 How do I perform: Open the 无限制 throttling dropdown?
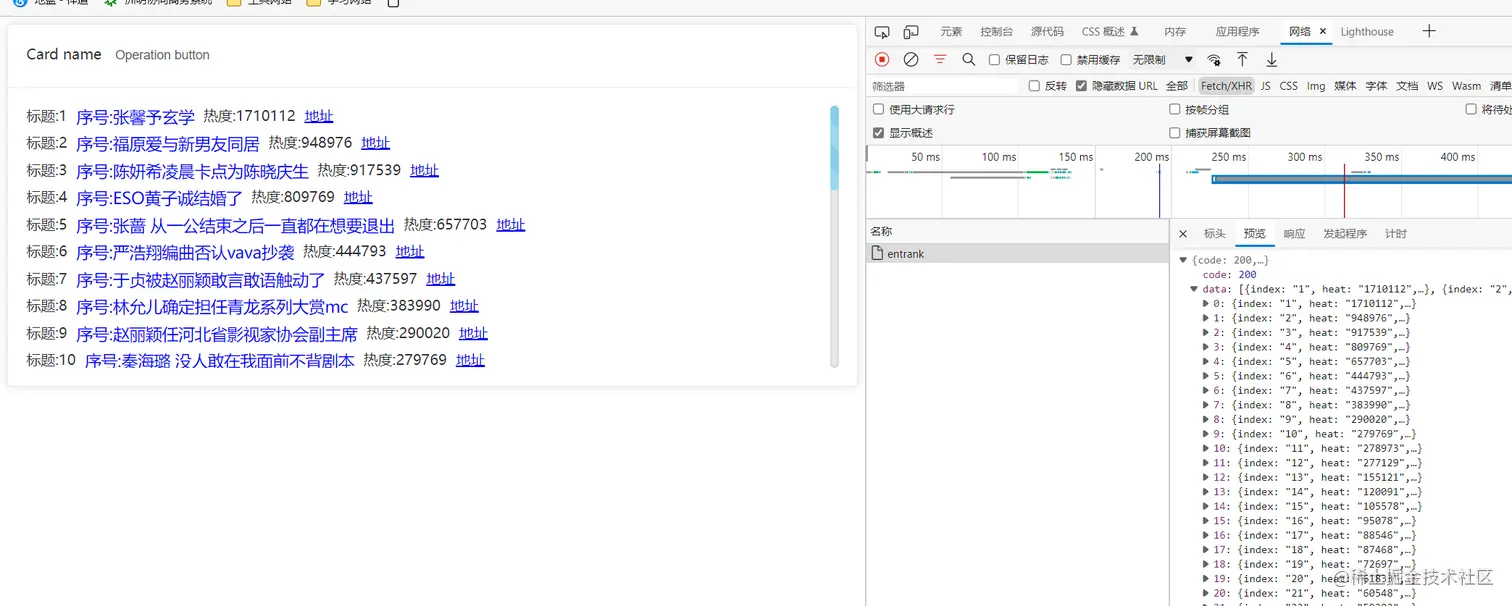[1163, 60]
